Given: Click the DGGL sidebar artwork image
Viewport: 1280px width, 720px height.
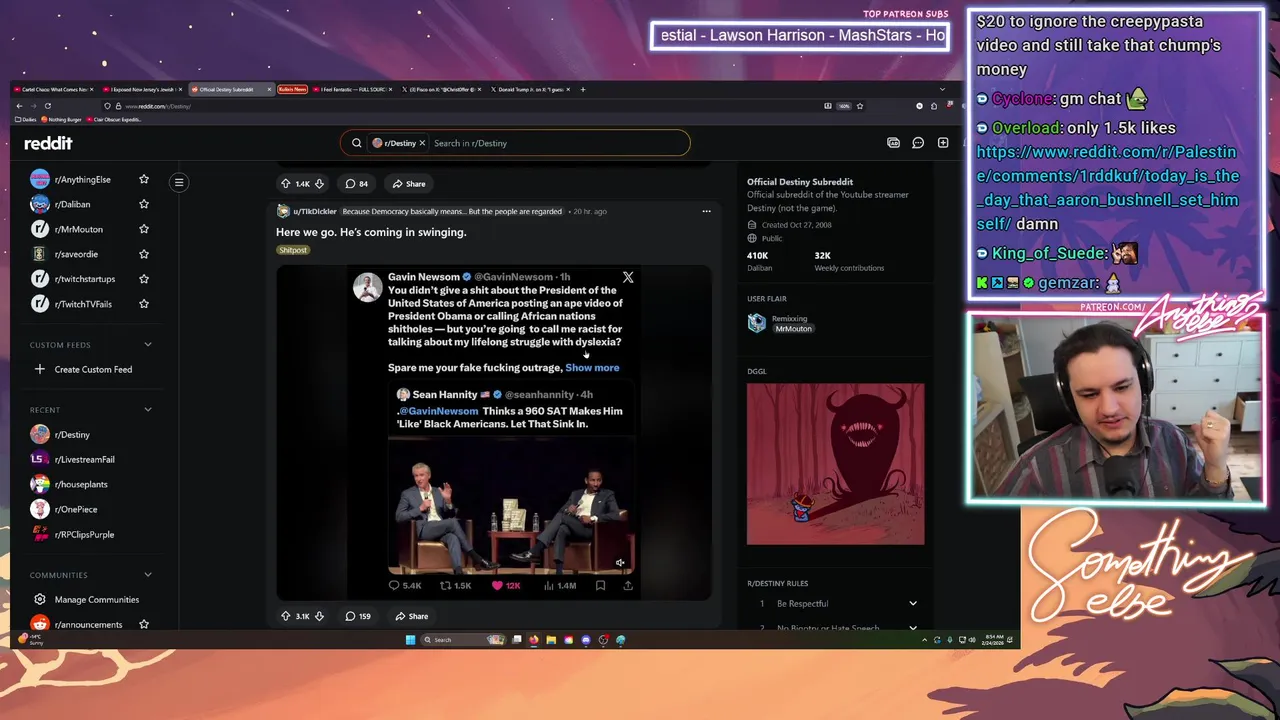Looking at the screenshot, I should pyautogui.click(x=835, y=464).
